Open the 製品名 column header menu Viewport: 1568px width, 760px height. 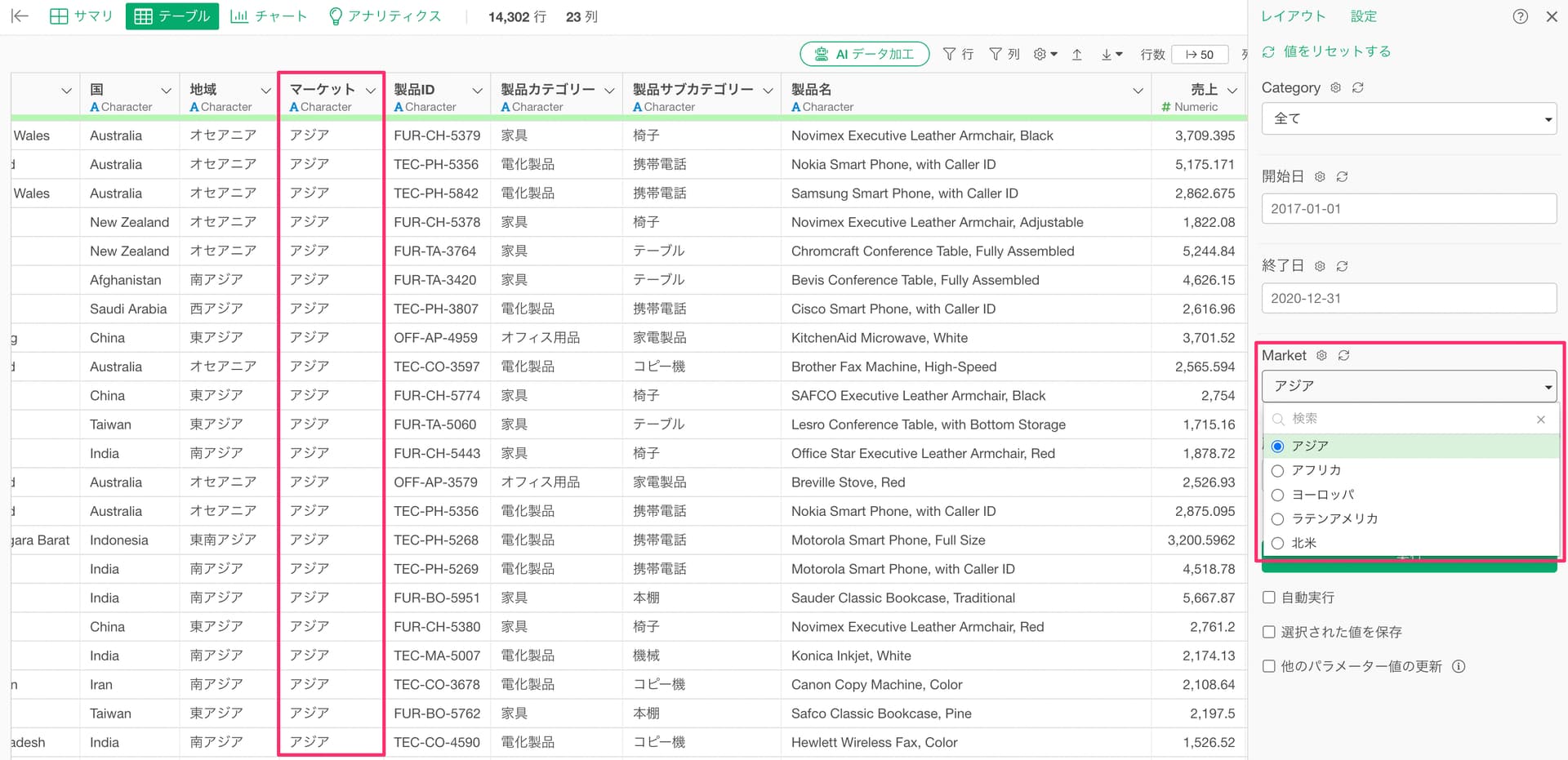click(x=1138, y=91)
